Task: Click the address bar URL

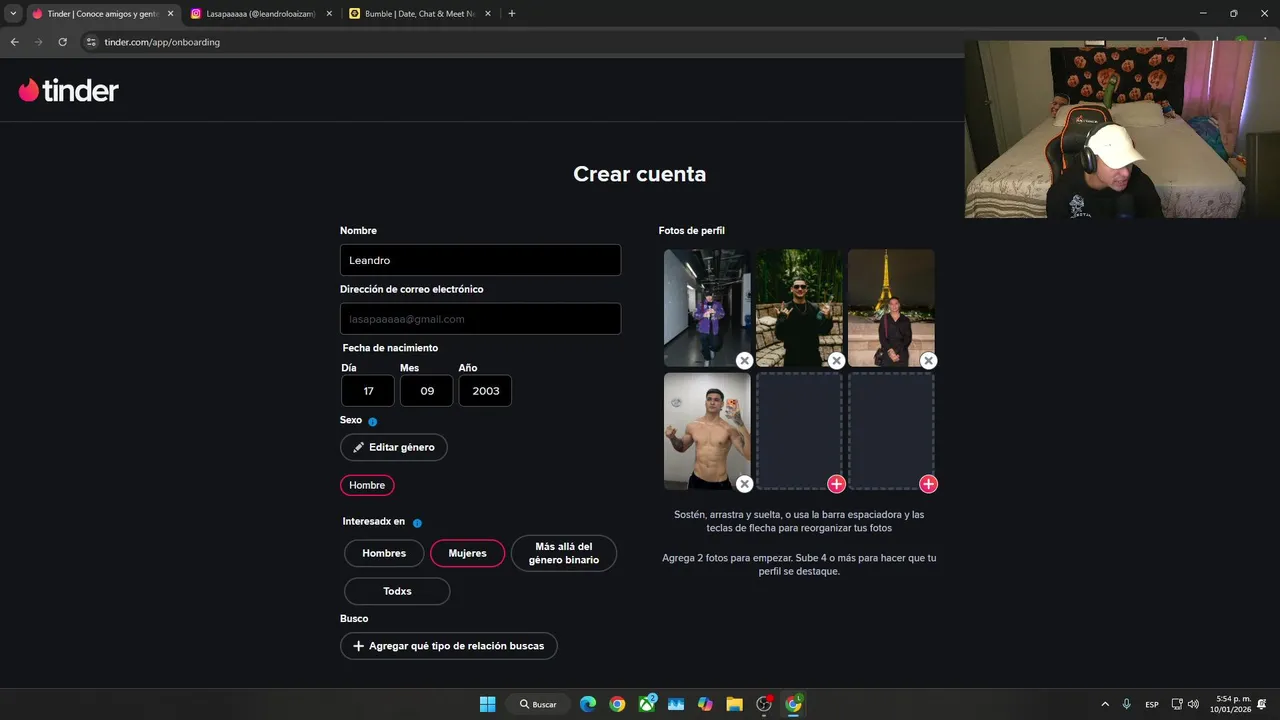Action: 162,42
